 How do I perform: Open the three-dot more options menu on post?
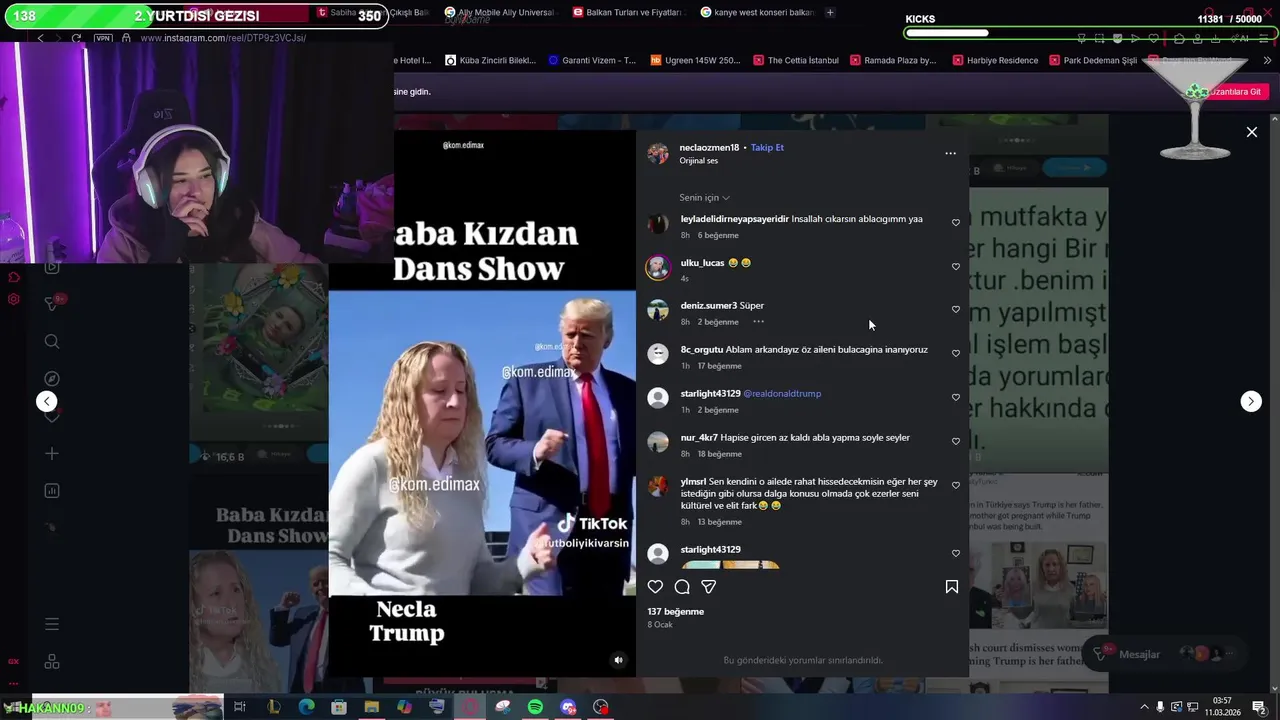pyautogui.click(x=951, y=154)
